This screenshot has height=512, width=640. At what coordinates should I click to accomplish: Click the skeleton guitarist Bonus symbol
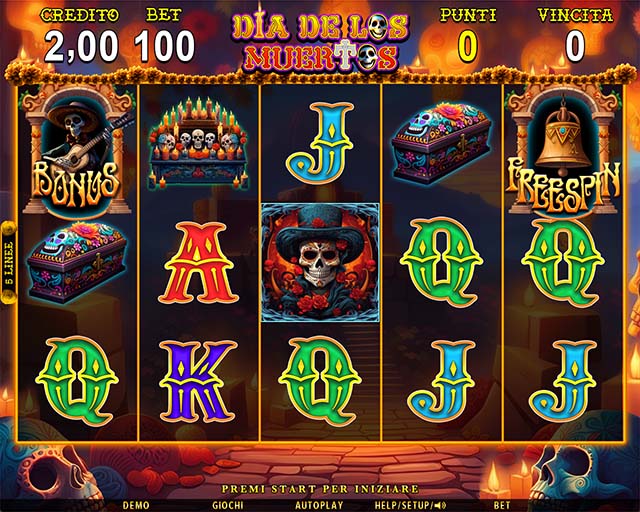77,150
